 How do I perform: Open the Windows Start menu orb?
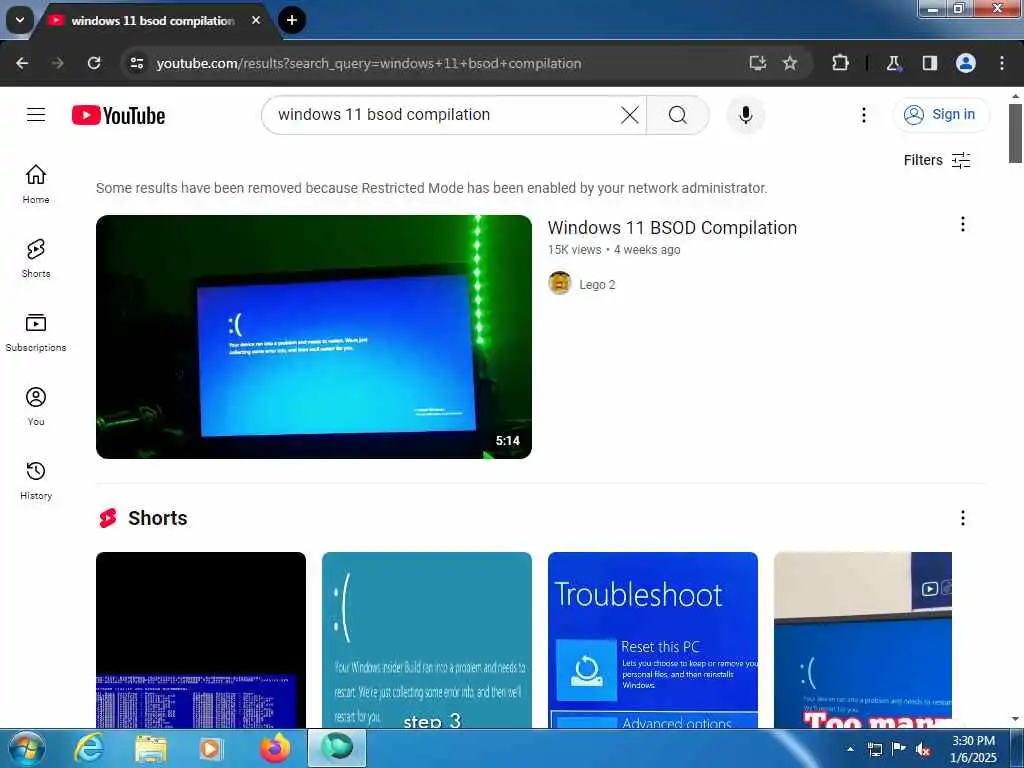click(27, 748)
